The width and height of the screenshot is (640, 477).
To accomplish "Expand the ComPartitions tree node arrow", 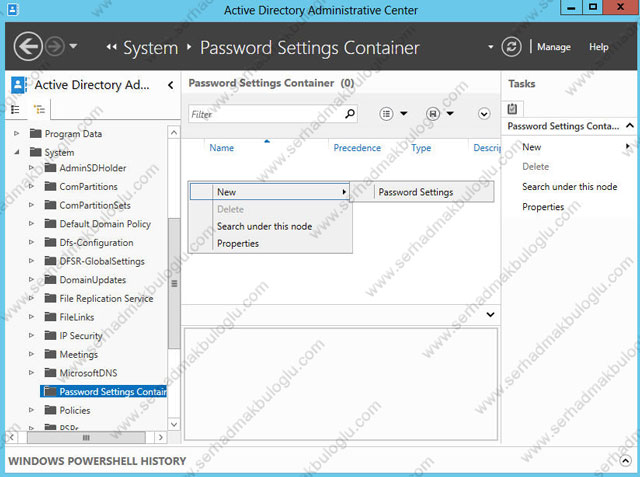I will pos(31,186).
